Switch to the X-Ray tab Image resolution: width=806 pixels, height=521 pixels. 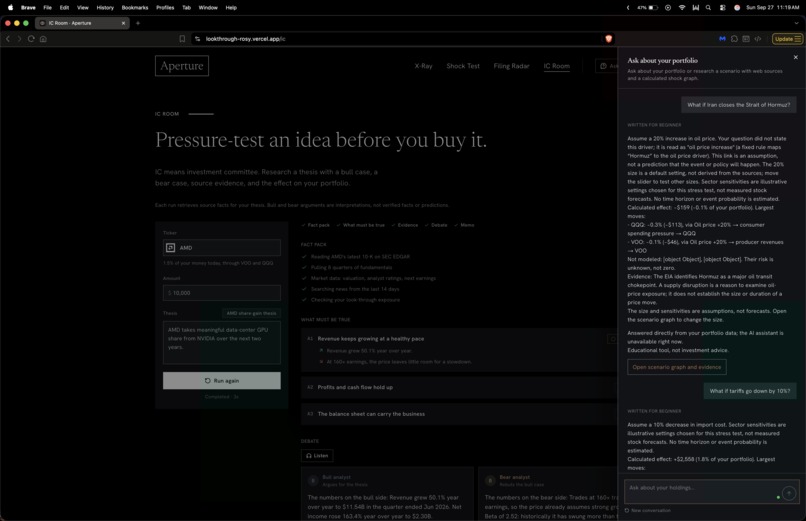(x=423, y=66)
